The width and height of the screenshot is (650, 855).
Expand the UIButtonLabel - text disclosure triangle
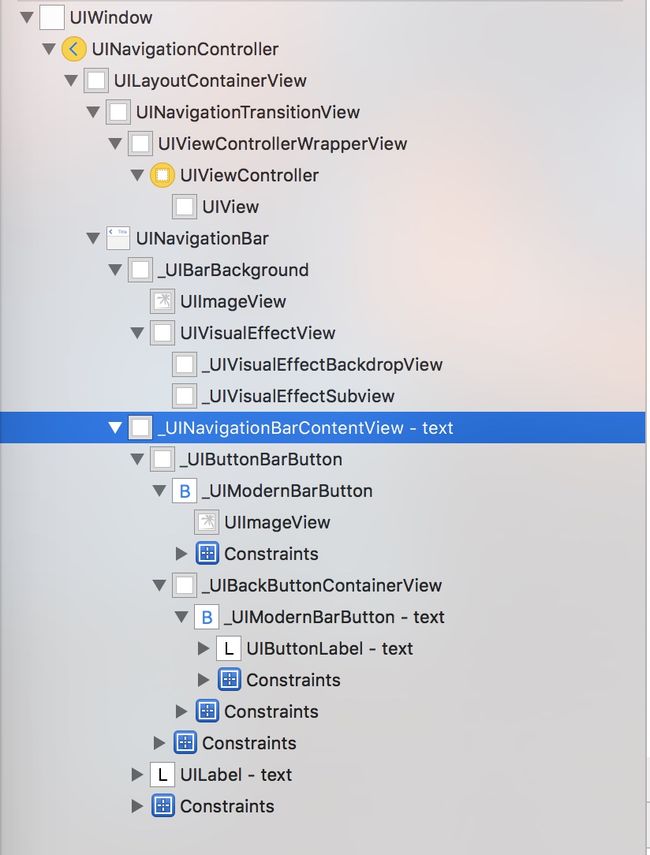[203, 649]
